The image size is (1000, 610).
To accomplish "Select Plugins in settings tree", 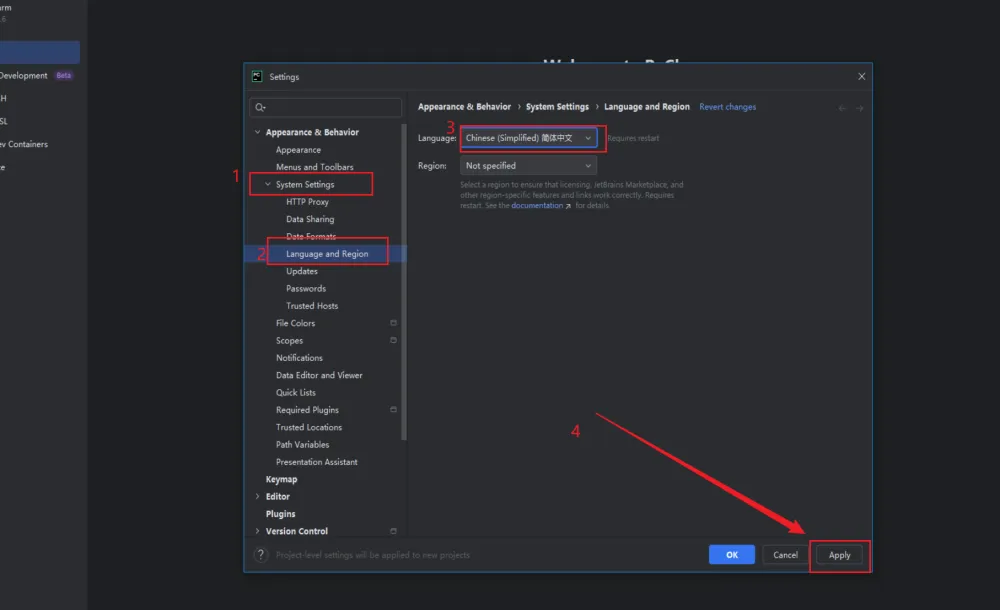I will point(281,514).
